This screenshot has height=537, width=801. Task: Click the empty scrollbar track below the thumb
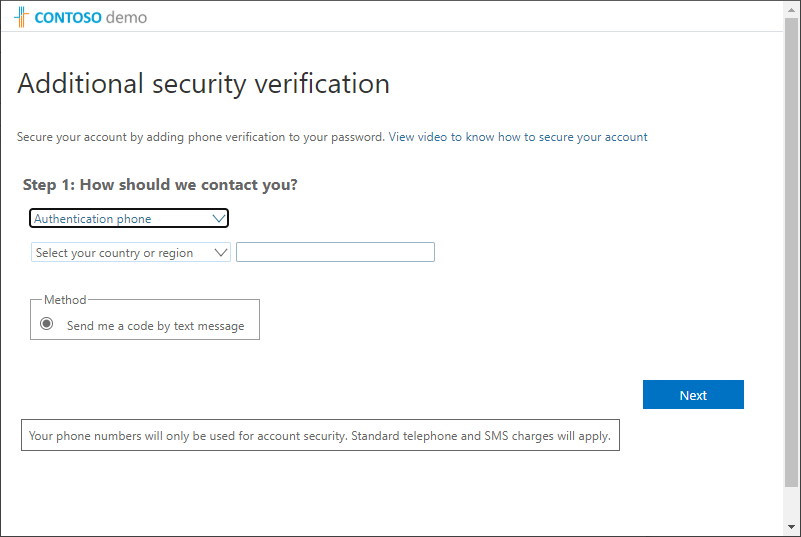791,505
